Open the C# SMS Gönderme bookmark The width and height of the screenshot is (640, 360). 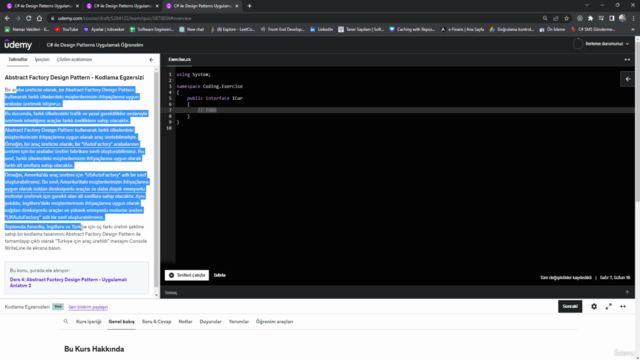pos(593,29)
